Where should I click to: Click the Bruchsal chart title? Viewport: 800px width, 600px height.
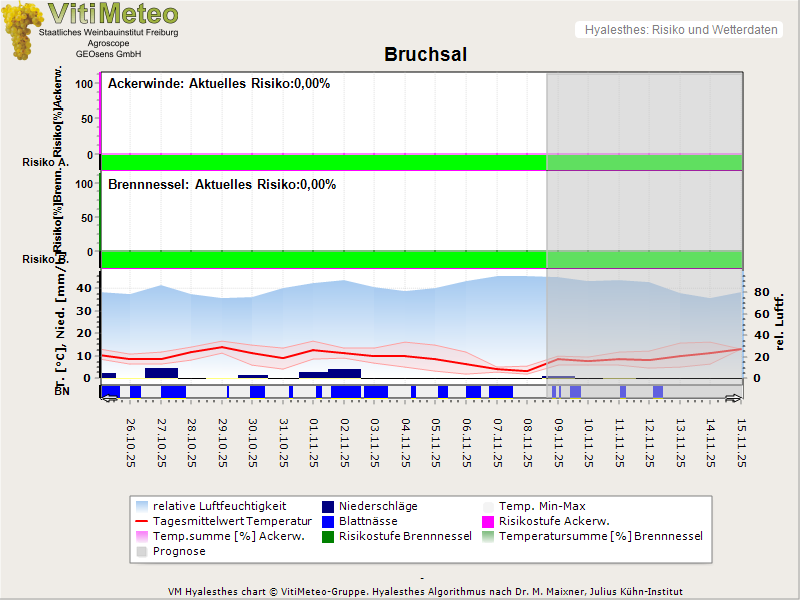tap(425, 54)
